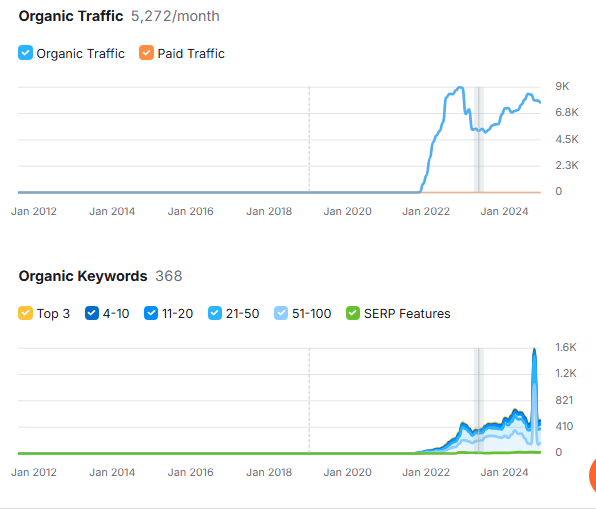Image resolution: width=596 pixels, height=509 pixels.
Task: Click the grey marker bar in keywords chart
Action: tap(479, 400)
